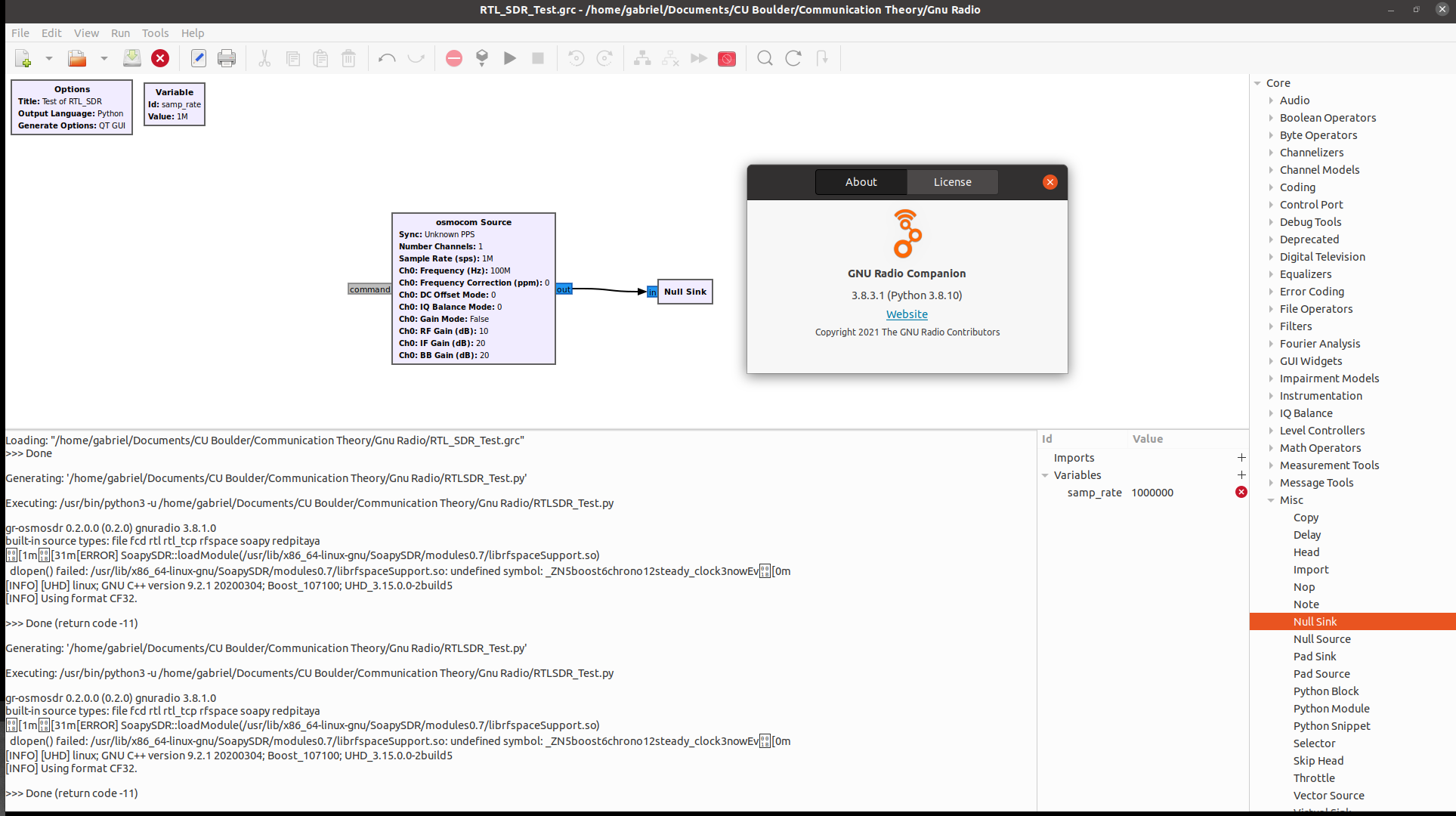1456x816 pixels.
Task: Open the Tools menu
Action: pos(155,33)
